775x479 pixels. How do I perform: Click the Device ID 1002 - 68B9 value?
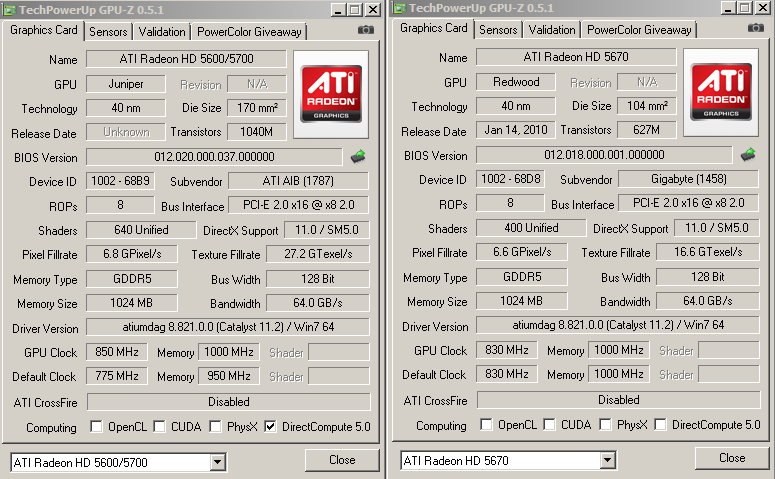[120, 181]
